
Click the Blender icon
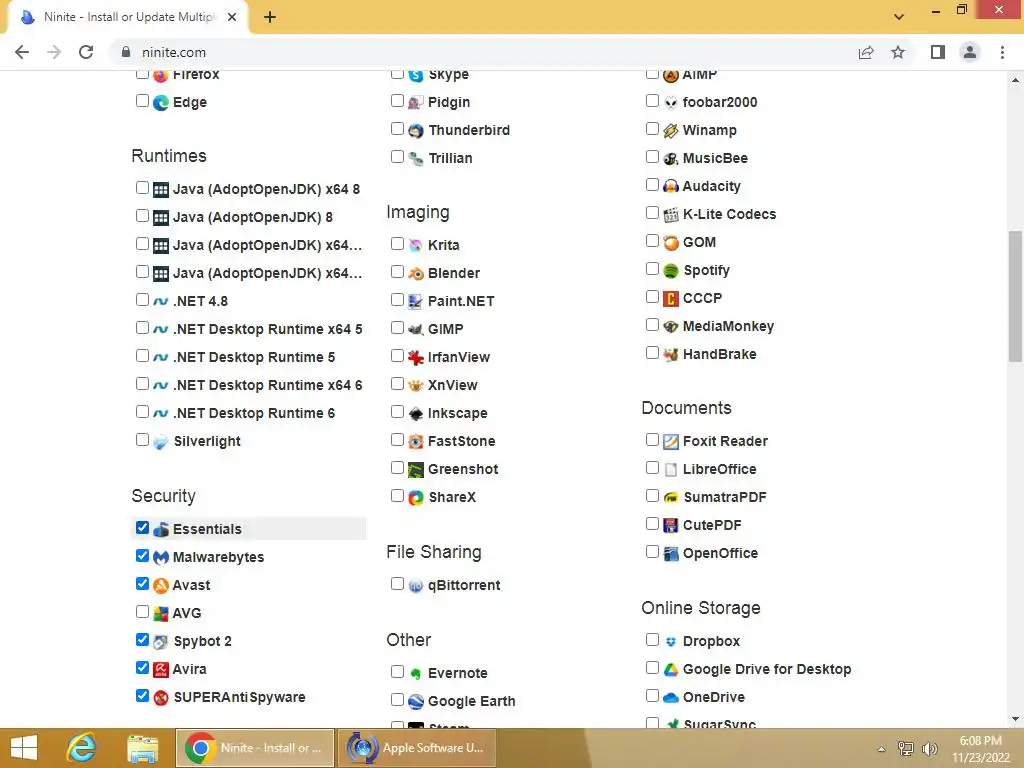[416, 274]
